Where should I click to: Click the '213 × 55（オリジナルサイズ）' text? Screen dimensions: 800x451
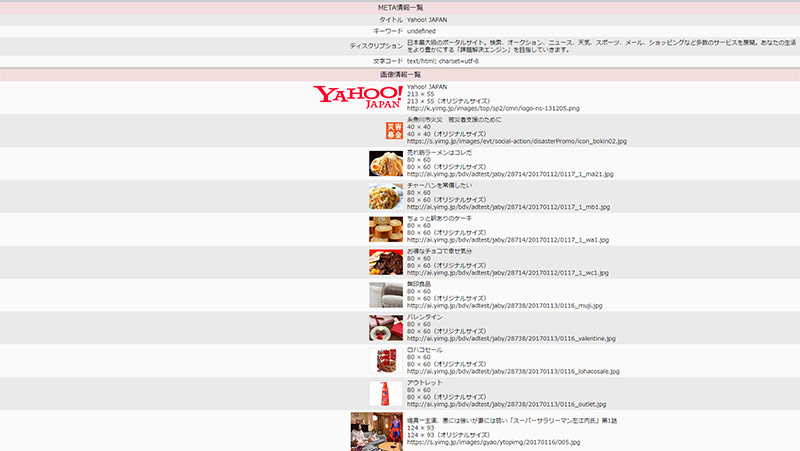coord(448,101)
